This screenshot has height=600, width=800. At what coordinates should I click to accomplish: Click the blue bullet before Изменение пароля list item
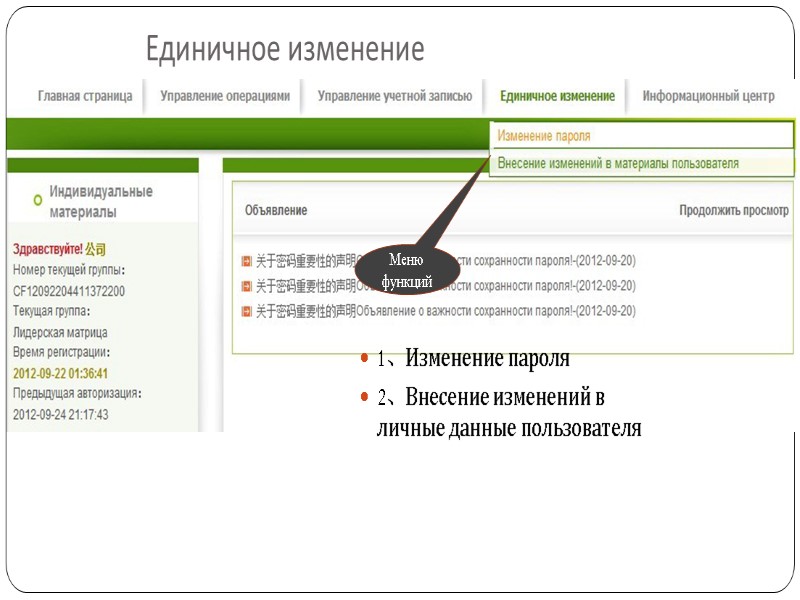point(364,358)
